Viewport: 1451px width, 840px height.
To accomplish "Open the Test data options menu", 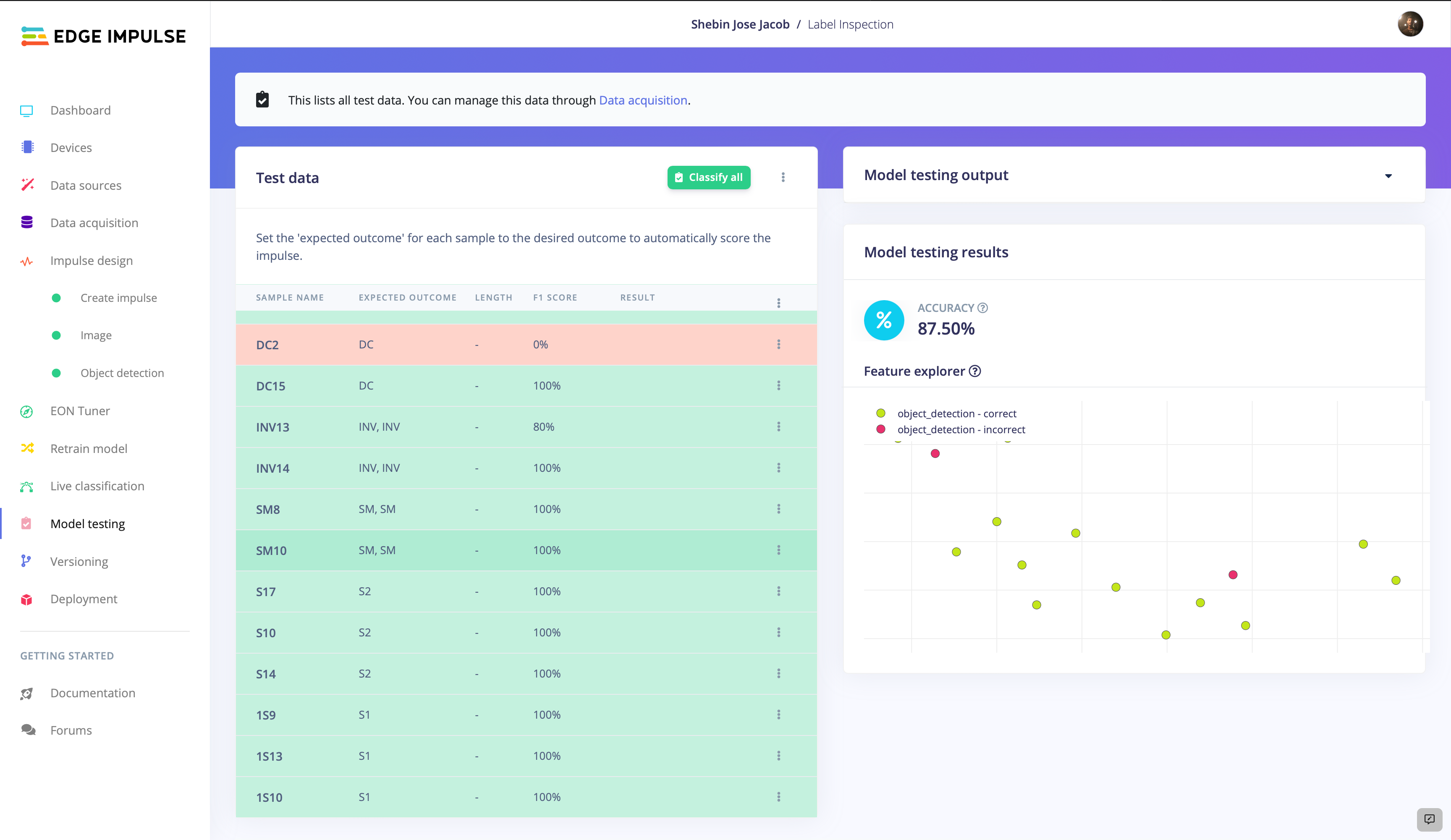I will tap(783, 177).
